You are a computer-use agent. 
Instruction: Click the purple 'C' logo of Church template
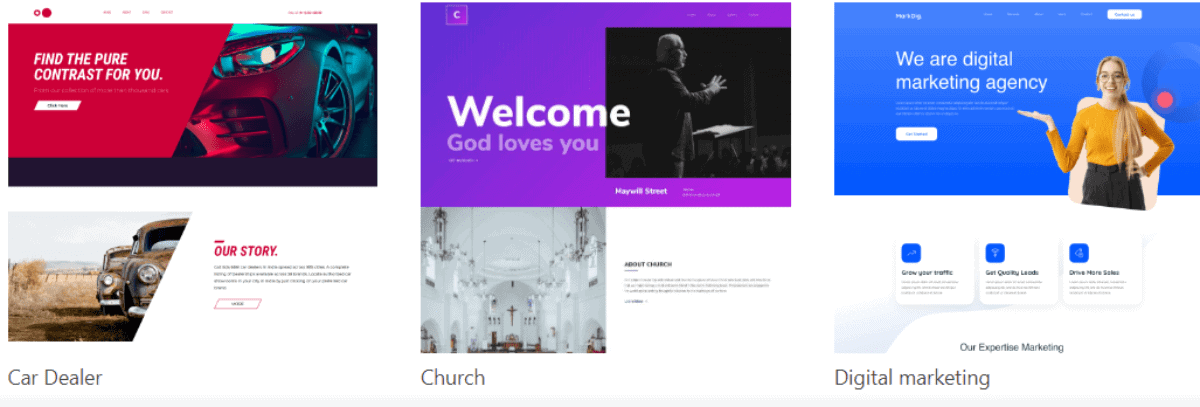point(457,15)
